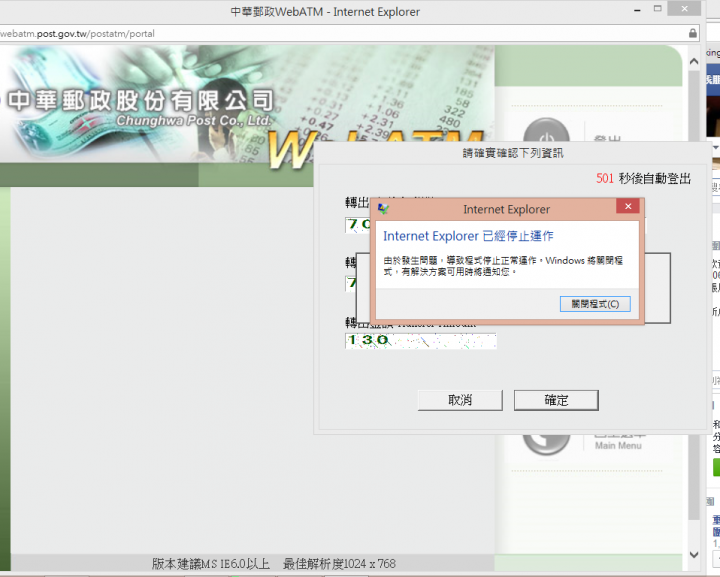Click the scroll up arrow of page scrollbar
This screenshot has width=720, height=577.
click(x=694, y=61)
